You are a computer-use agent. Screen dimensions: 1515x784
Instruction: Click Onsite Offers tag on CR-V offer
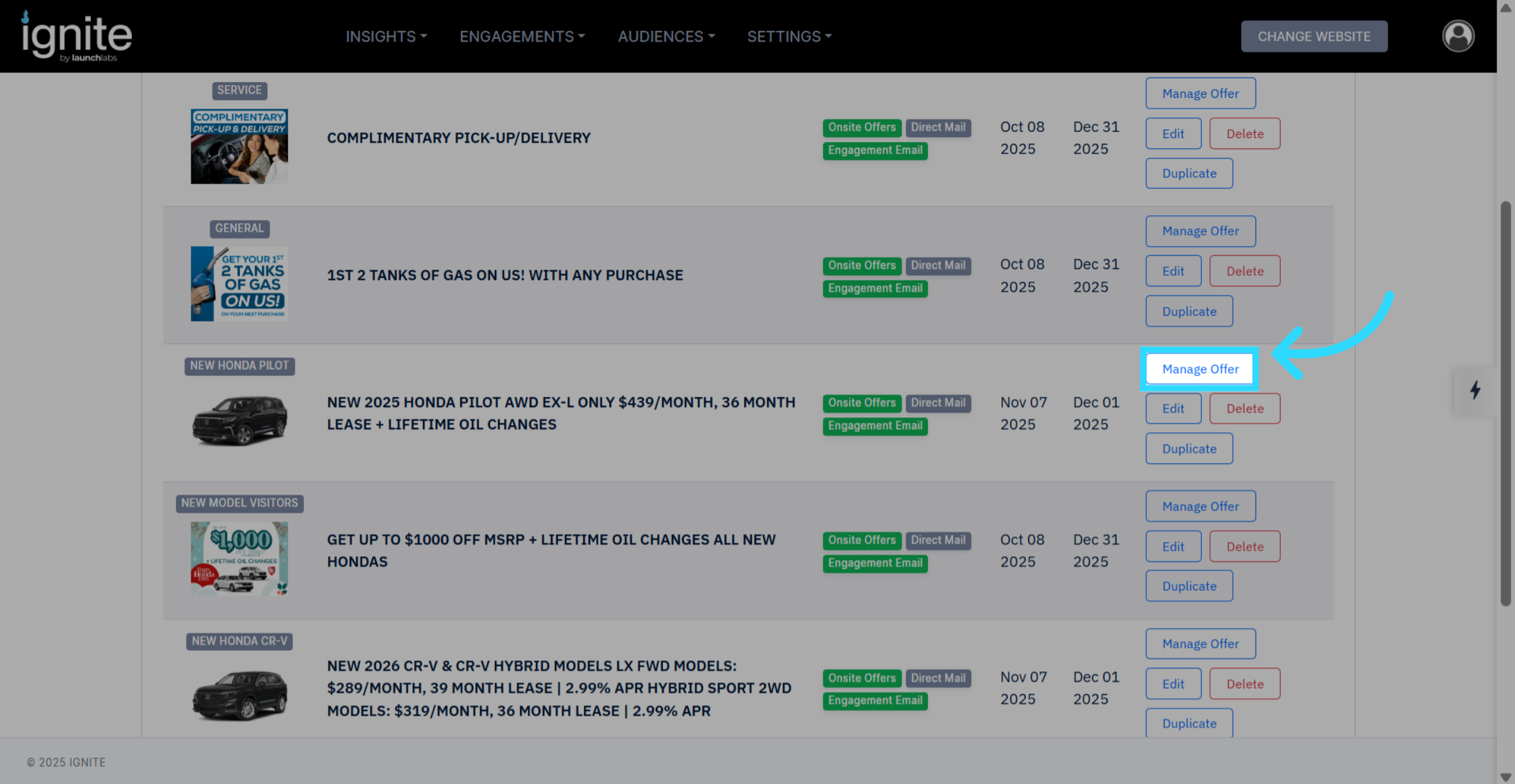point(862,678)
